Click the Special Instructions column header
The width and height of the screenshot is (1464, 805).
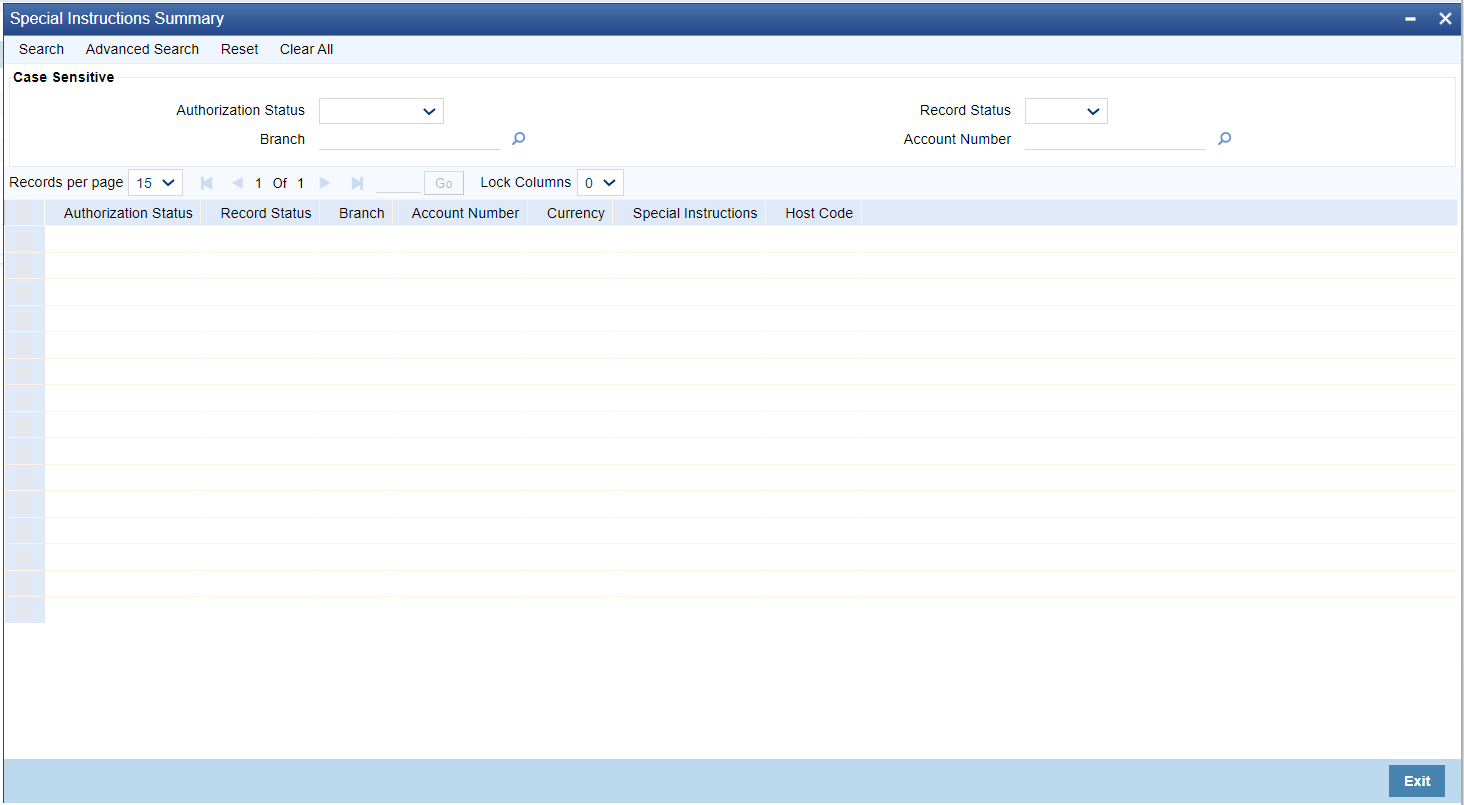[695, 213]
